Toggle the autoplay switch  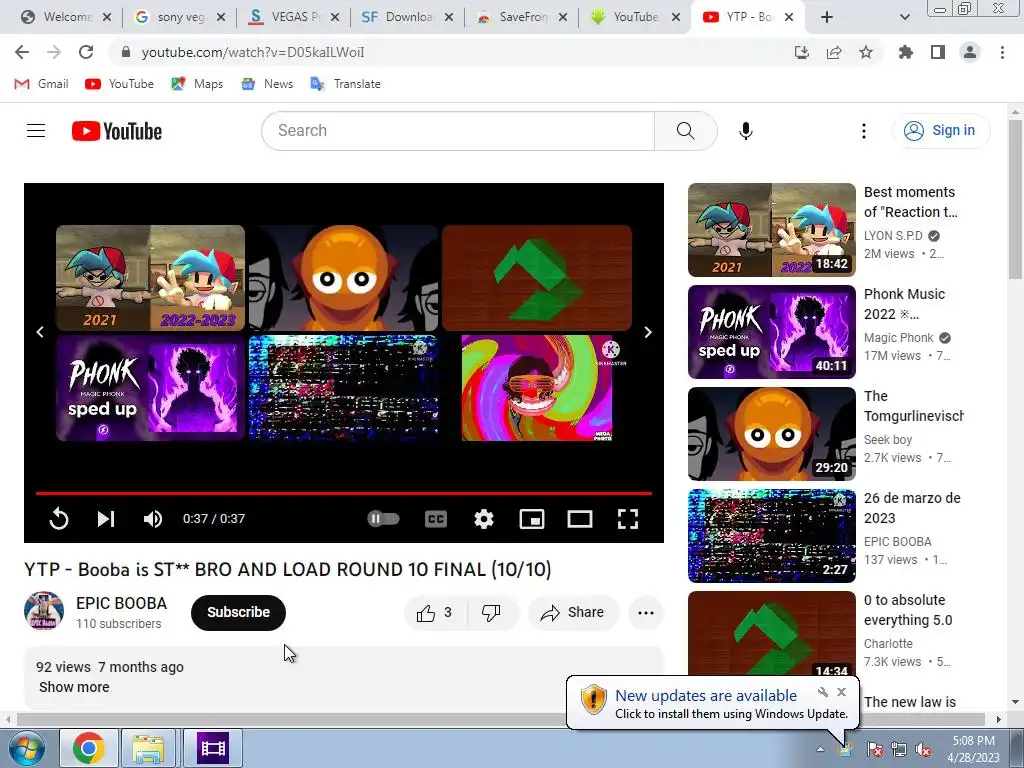383,519
